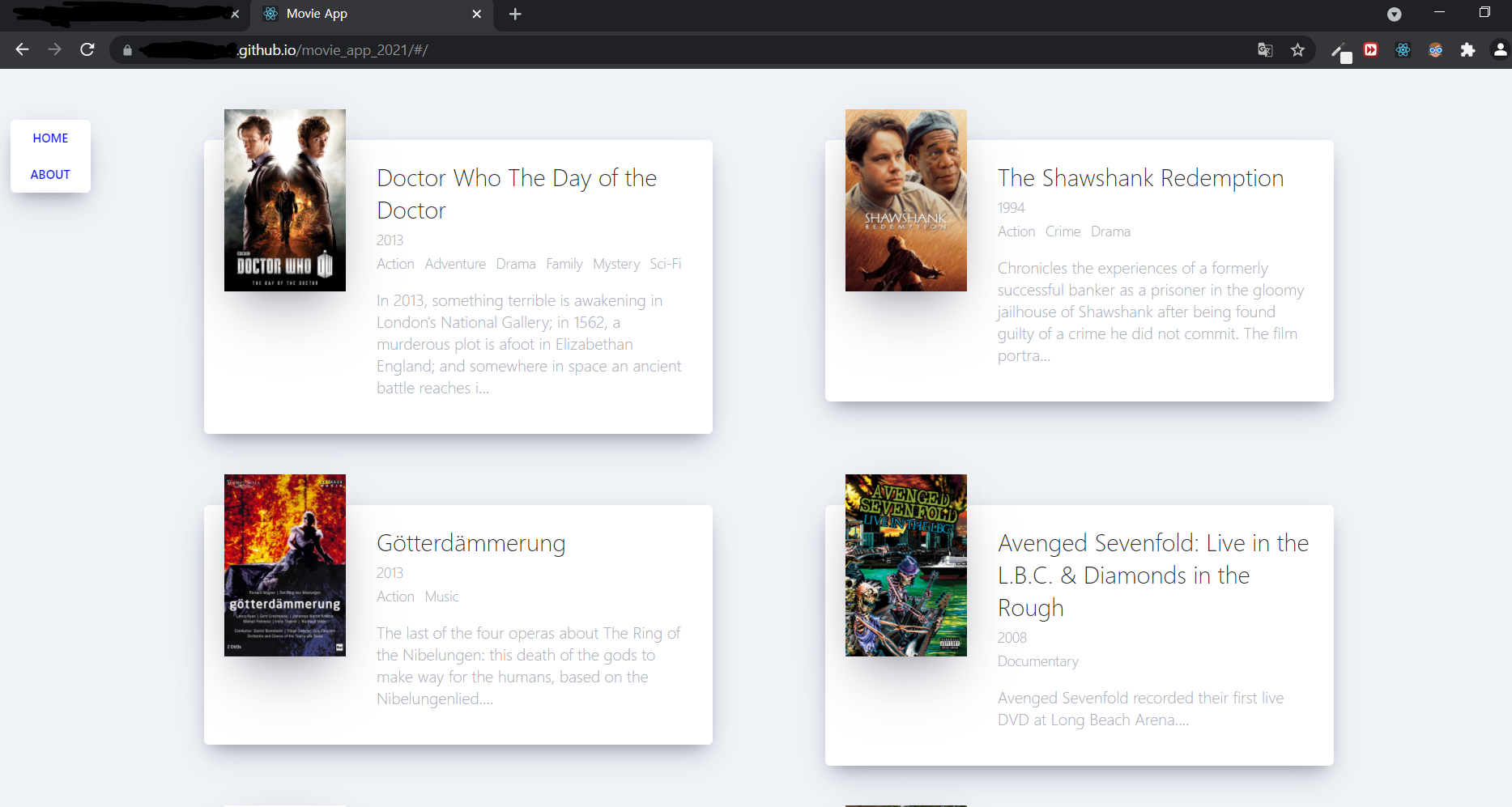The image size is (1512, 807).
Task: Click the year 1994 under Shawshank Redemption
Action: pyautogui.click(x=1012, y=208)
